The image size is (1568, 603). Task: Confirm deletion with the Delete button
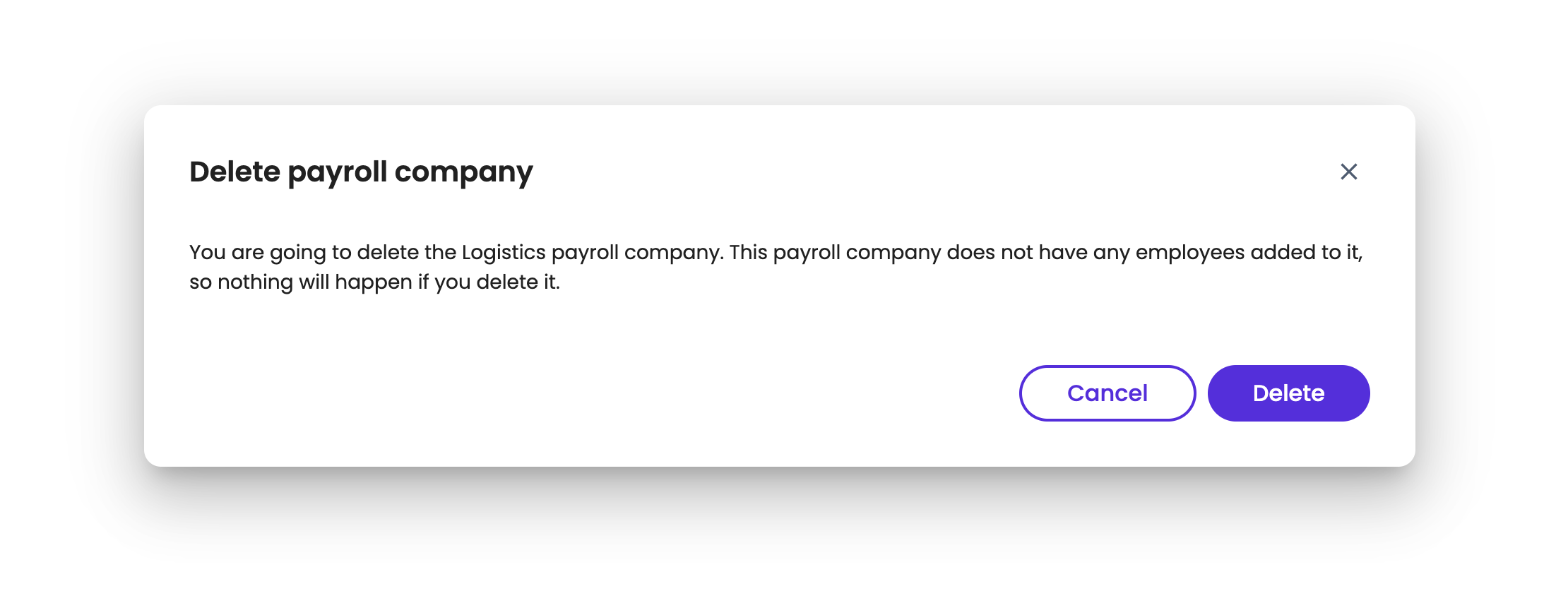click(1288, 393)
